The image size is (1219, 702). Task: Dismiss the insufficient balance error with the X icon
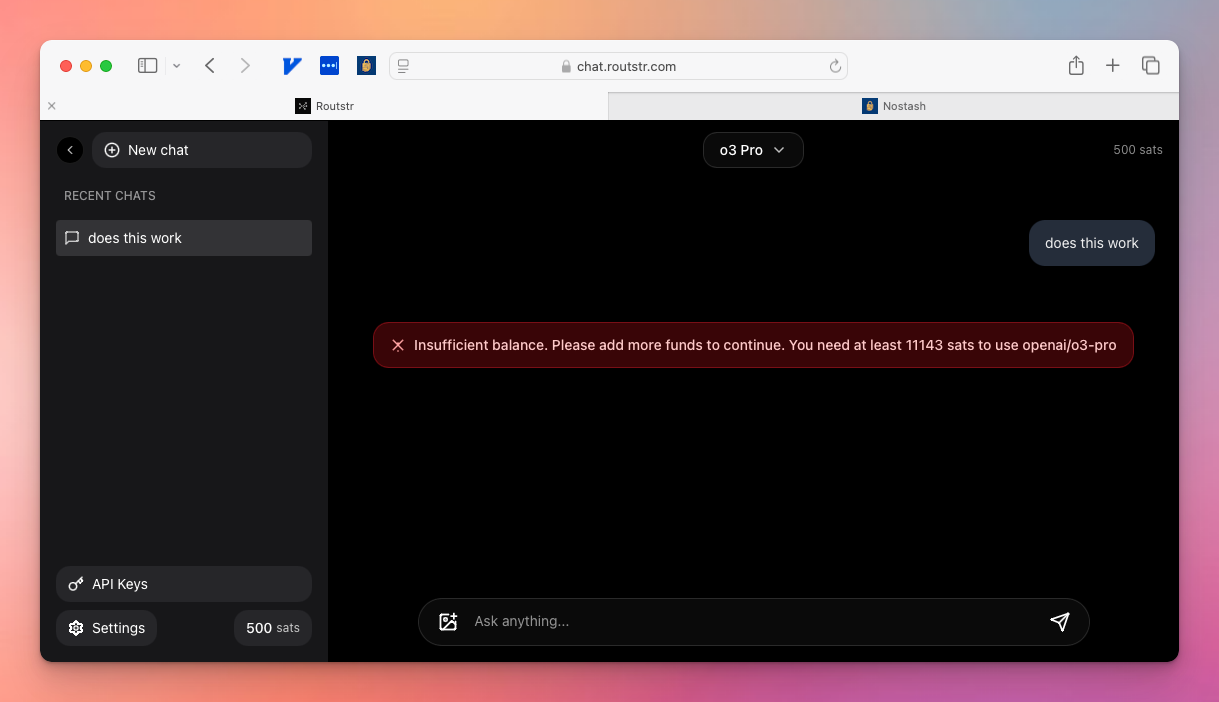[x=398, y=345]
